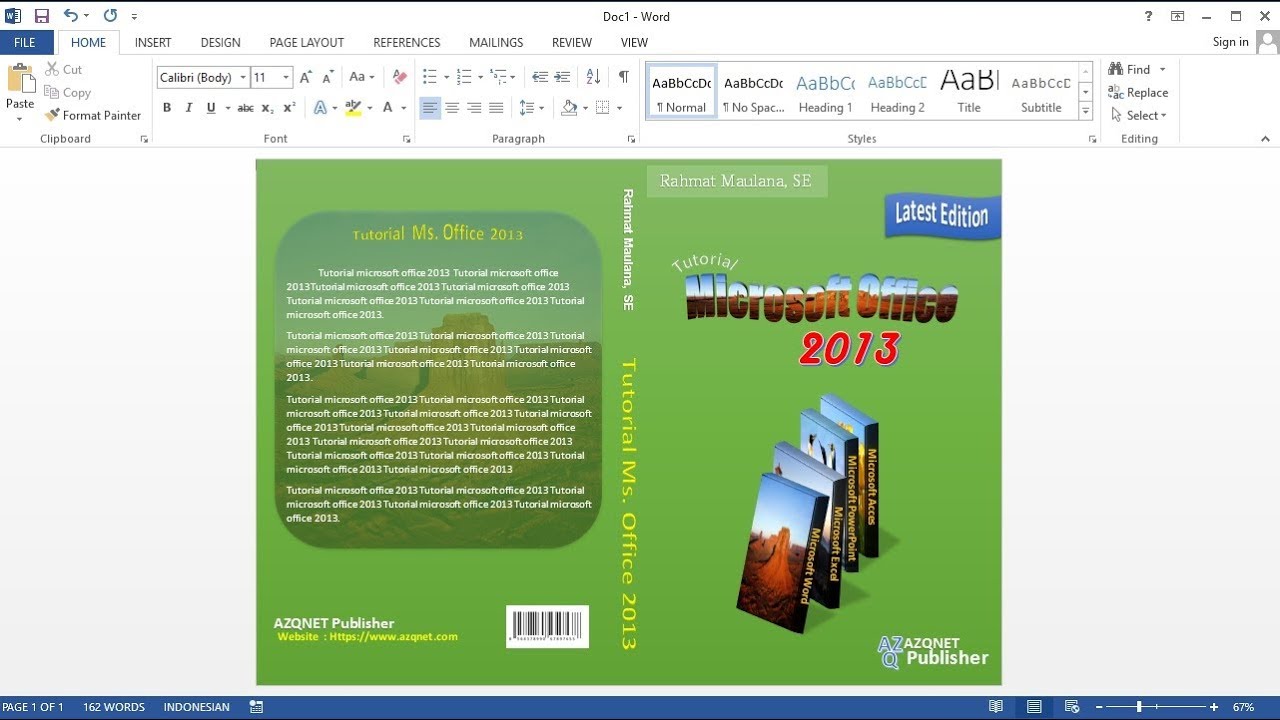Insert bulleted list
Image resolution: width=1280 pixels, height=720 pixels.
pyautogui.click(x=430, y=77)
